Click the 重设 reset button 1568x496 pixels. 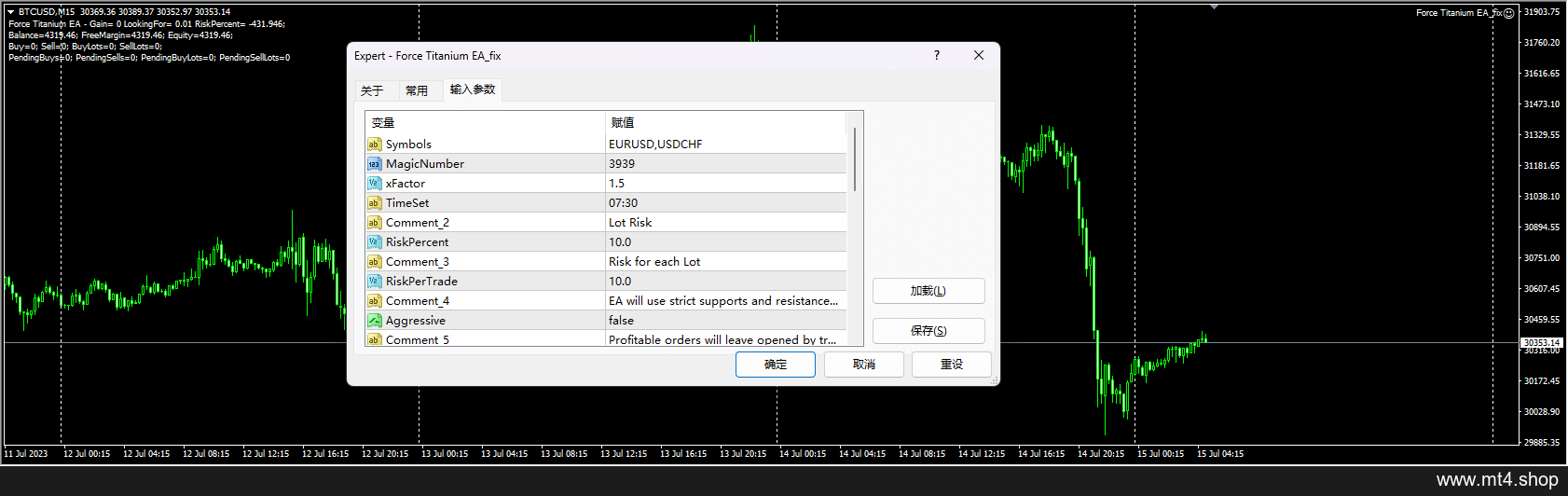click(952, 365)
